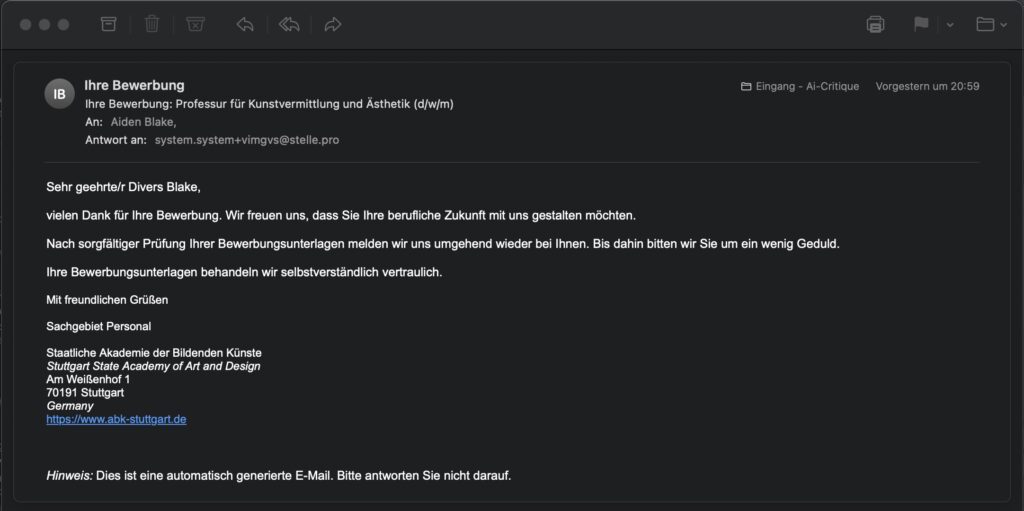
Task: Open the abk-stuttgart.de website link
Action: [x=116, y=419]
